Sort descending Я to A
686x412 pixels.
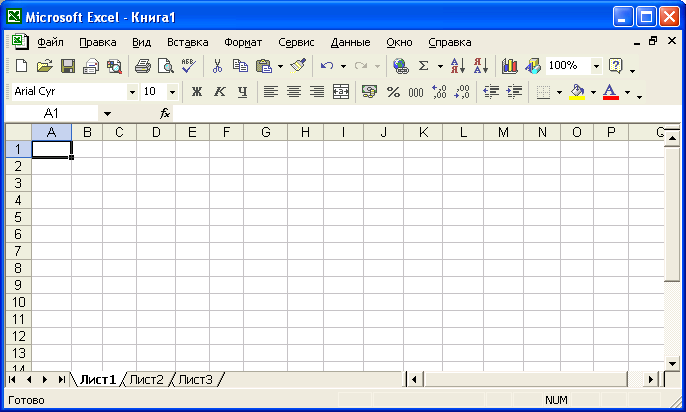click(x=480, y=66)
